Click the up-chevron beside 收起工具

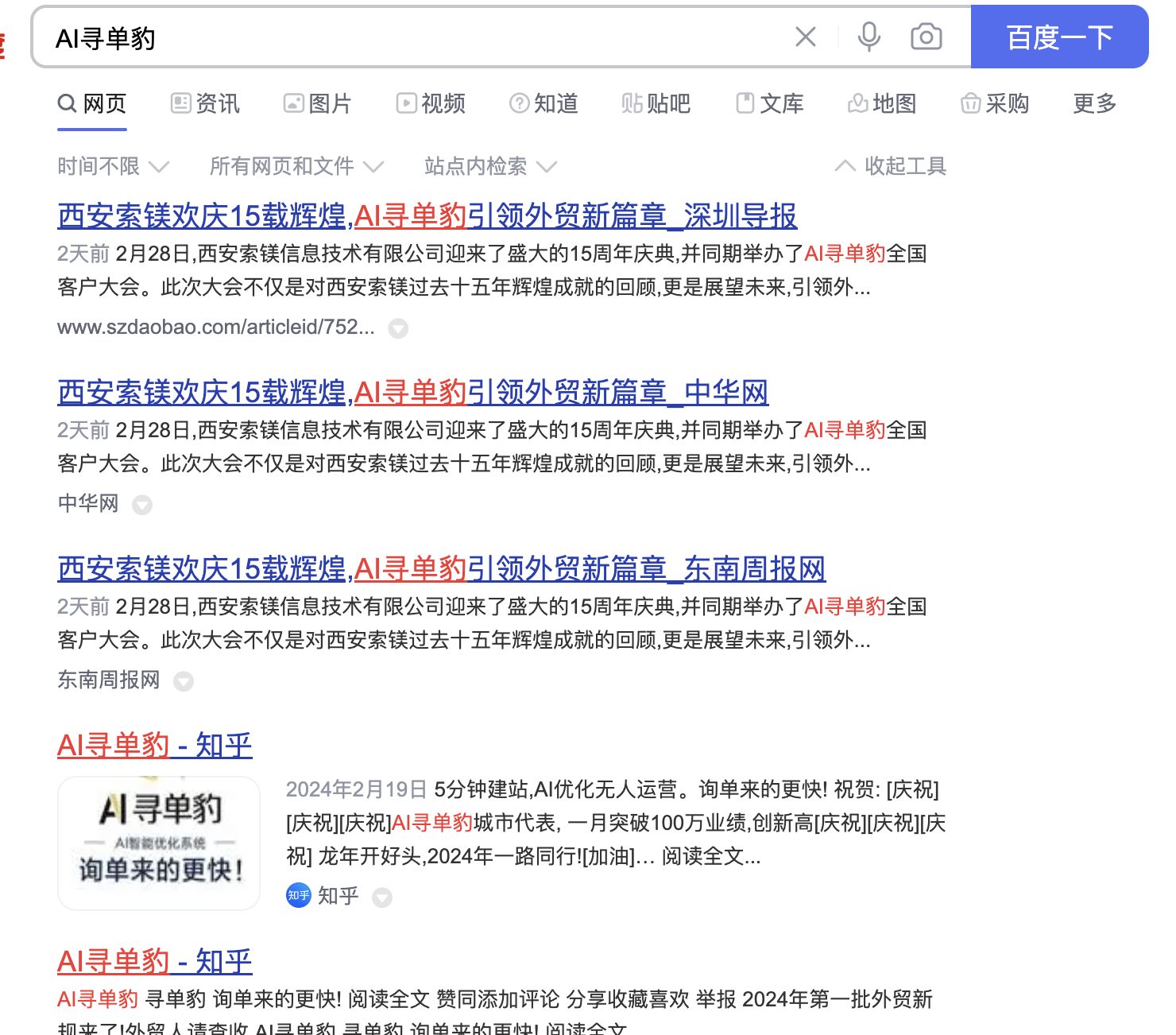[845, 165]
